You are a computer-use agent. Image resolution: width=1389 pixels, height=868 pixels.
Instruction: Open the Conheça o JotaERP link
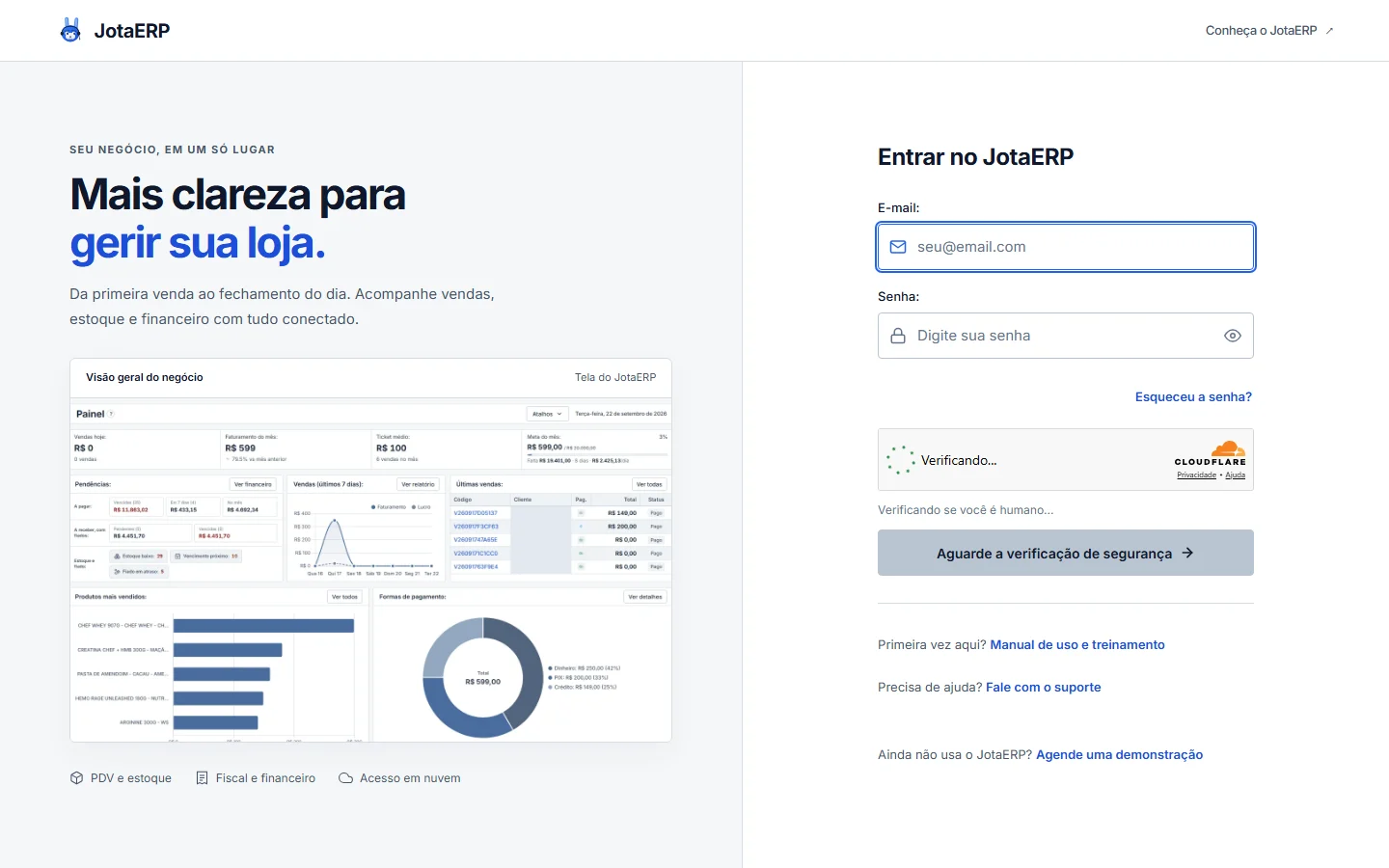(x=1269, y=31)
